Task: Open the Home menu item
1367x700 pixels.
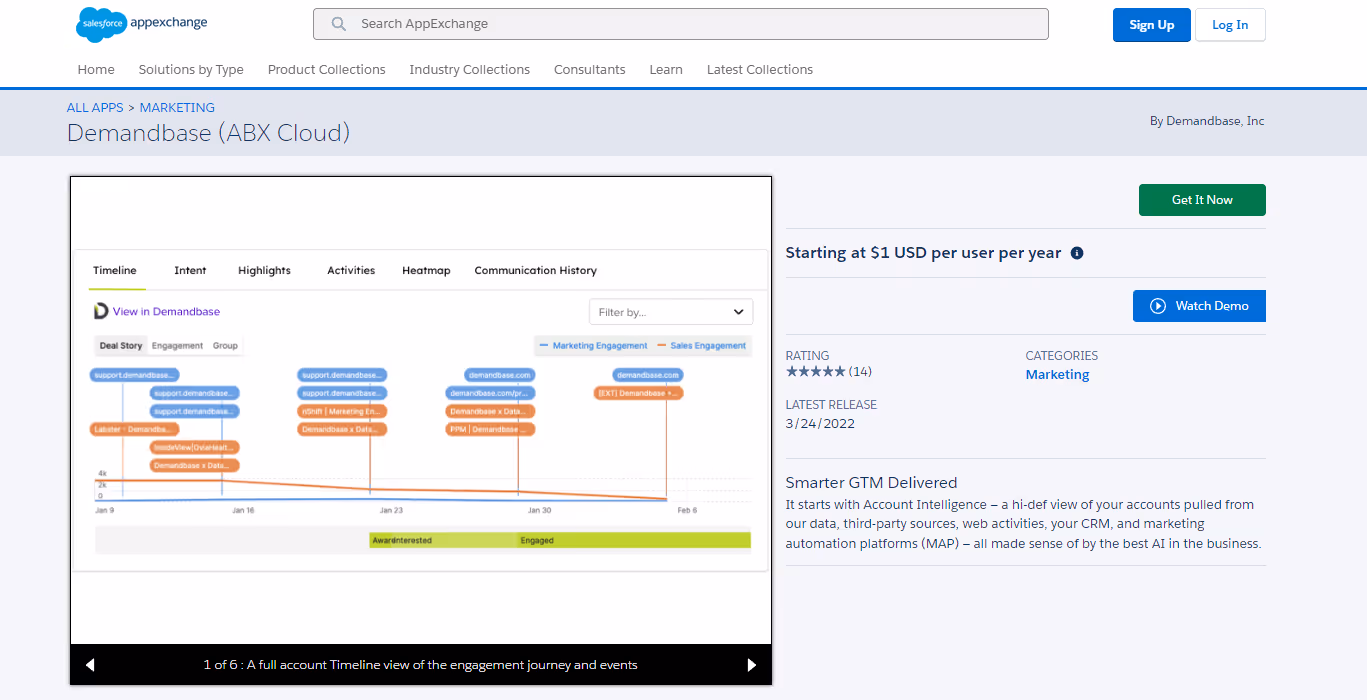Action: click(x=96, y=70)
